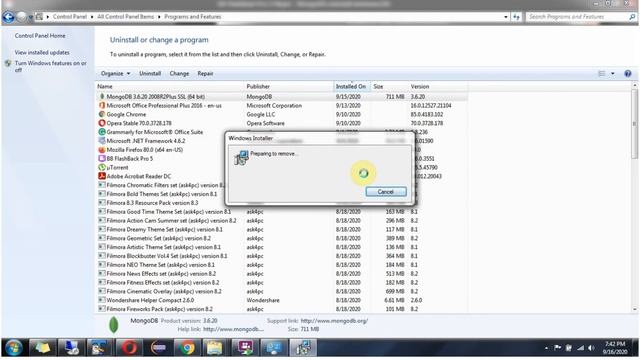Select the Grammarly program icon
This screenshot has width=640, height=360.
tap(102, 132)
